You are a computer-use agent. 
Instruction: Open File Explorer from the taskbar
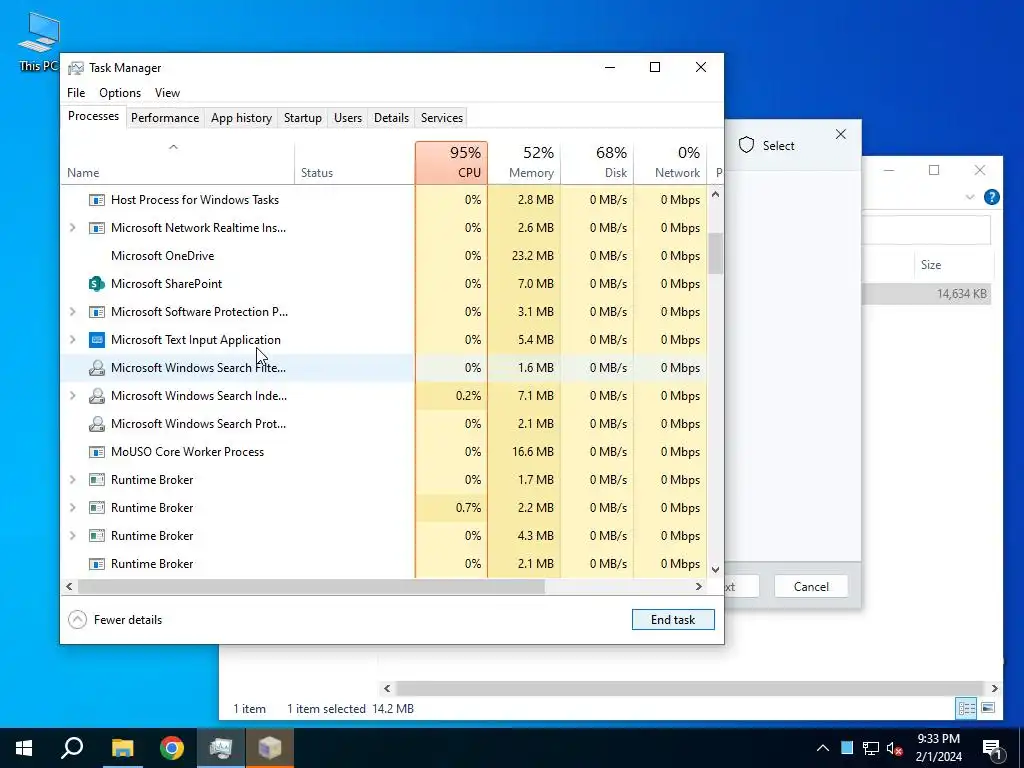122,748
